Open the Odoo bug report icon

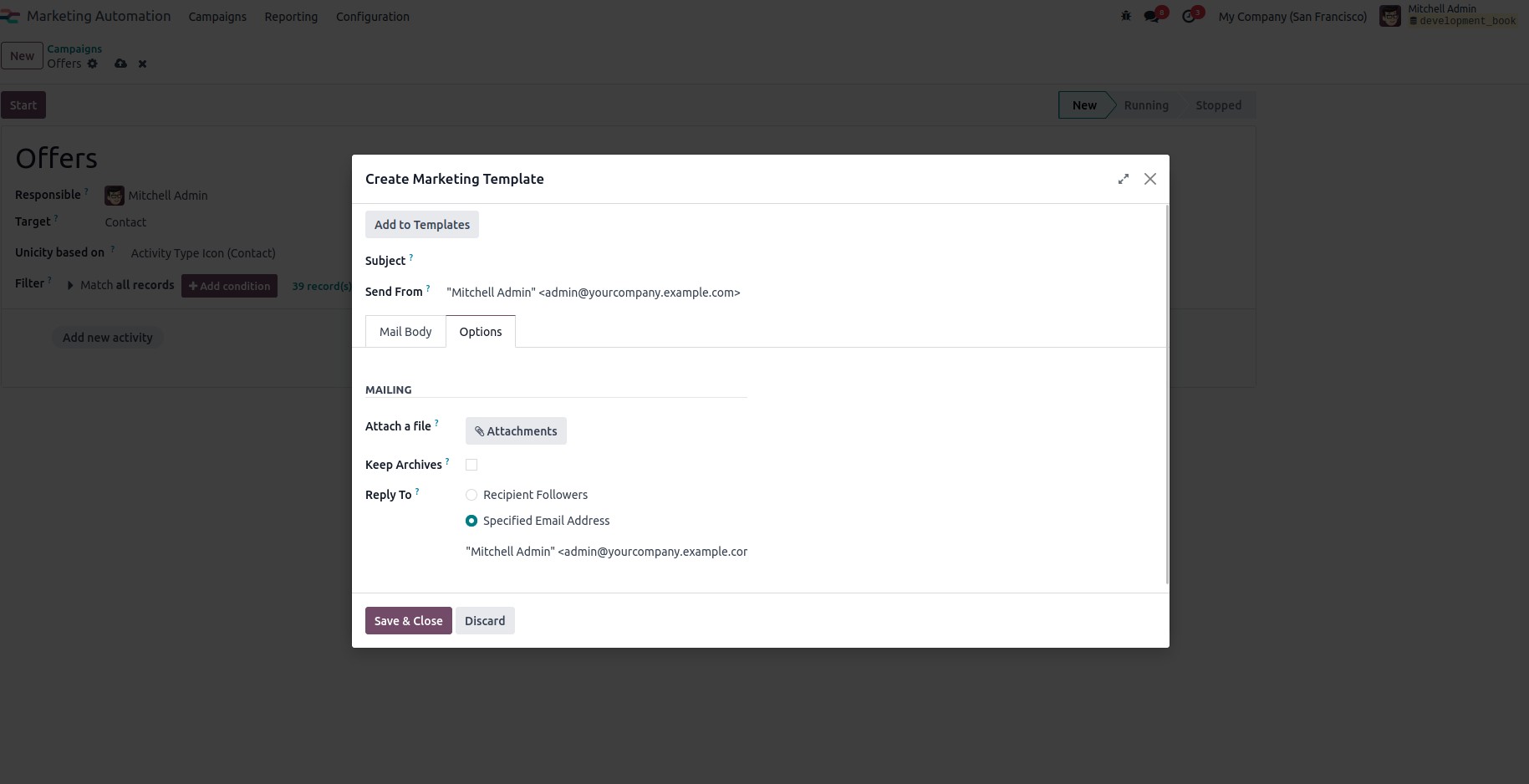point(1126,16)
